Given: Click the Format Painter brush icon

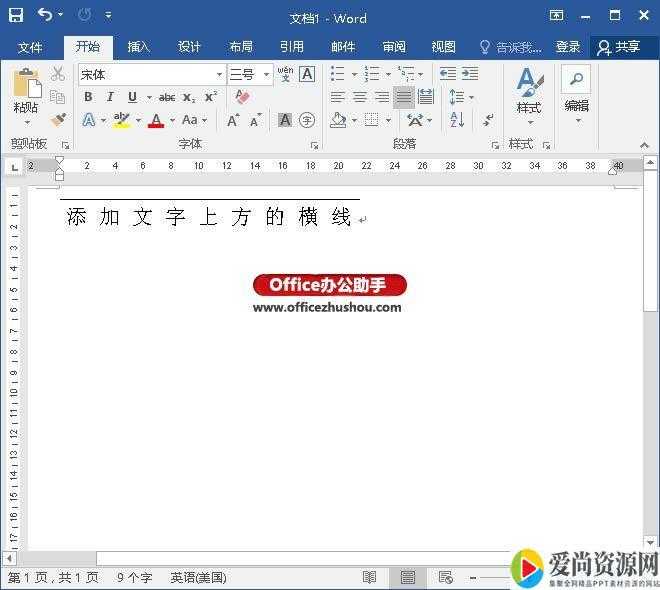Looking at the screenshot, I should pyautogui.click(x=58, y=120).
